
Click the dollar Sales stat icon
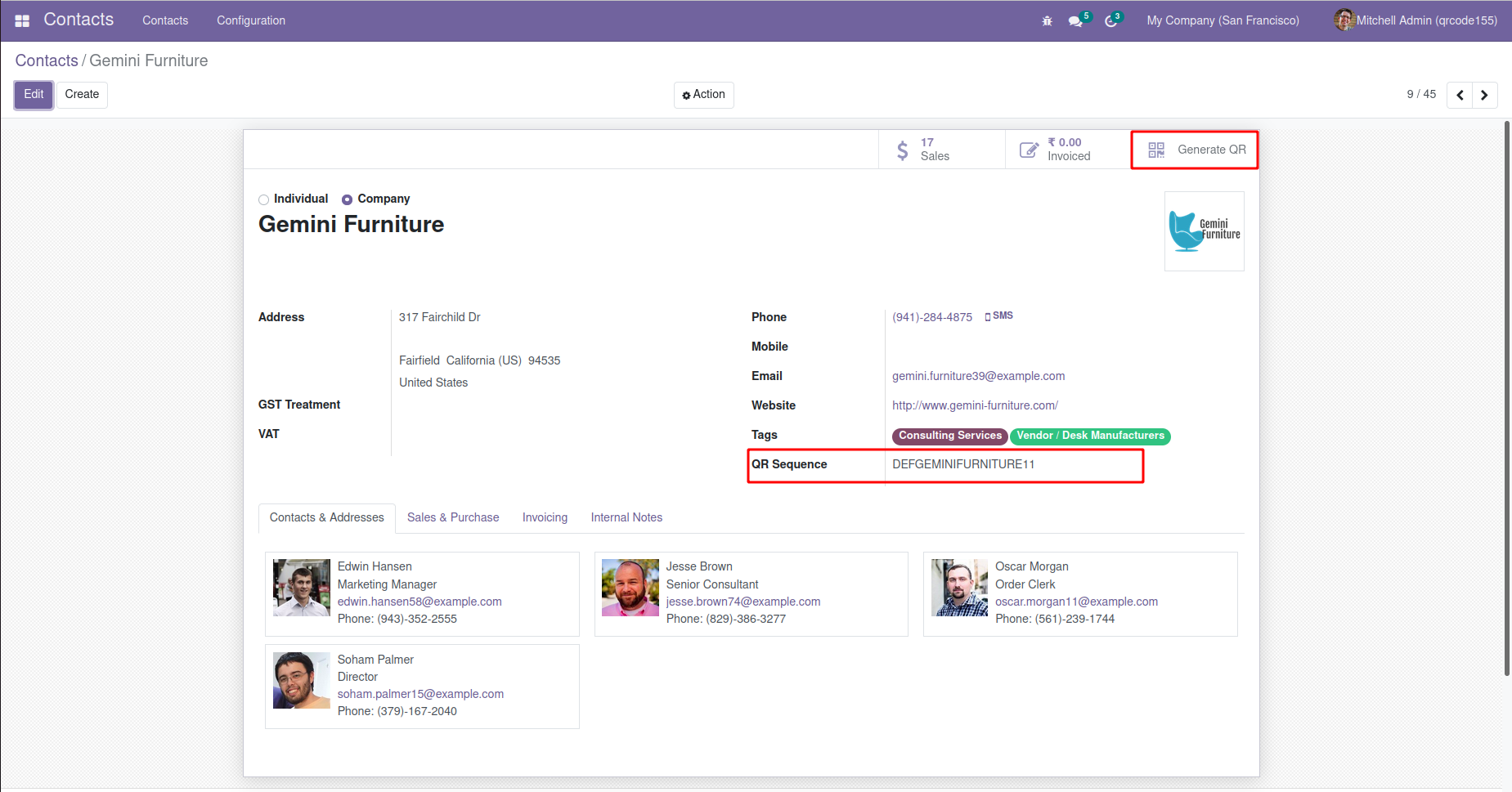[x=902, y=150]
